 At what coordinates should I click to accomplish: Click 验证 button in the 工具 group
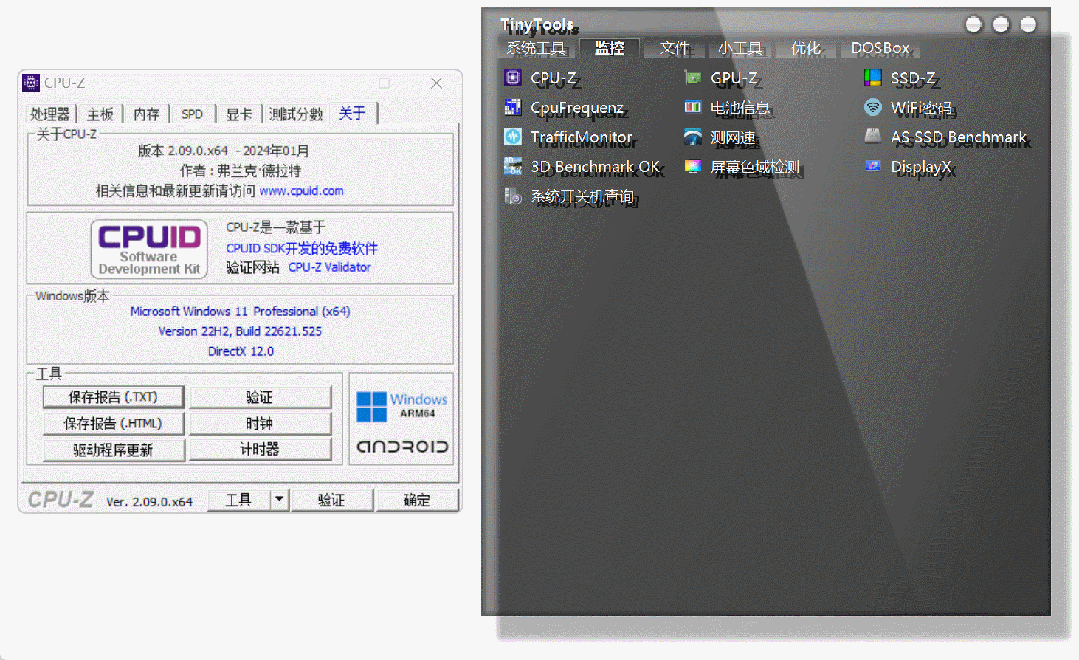(260, 397)
